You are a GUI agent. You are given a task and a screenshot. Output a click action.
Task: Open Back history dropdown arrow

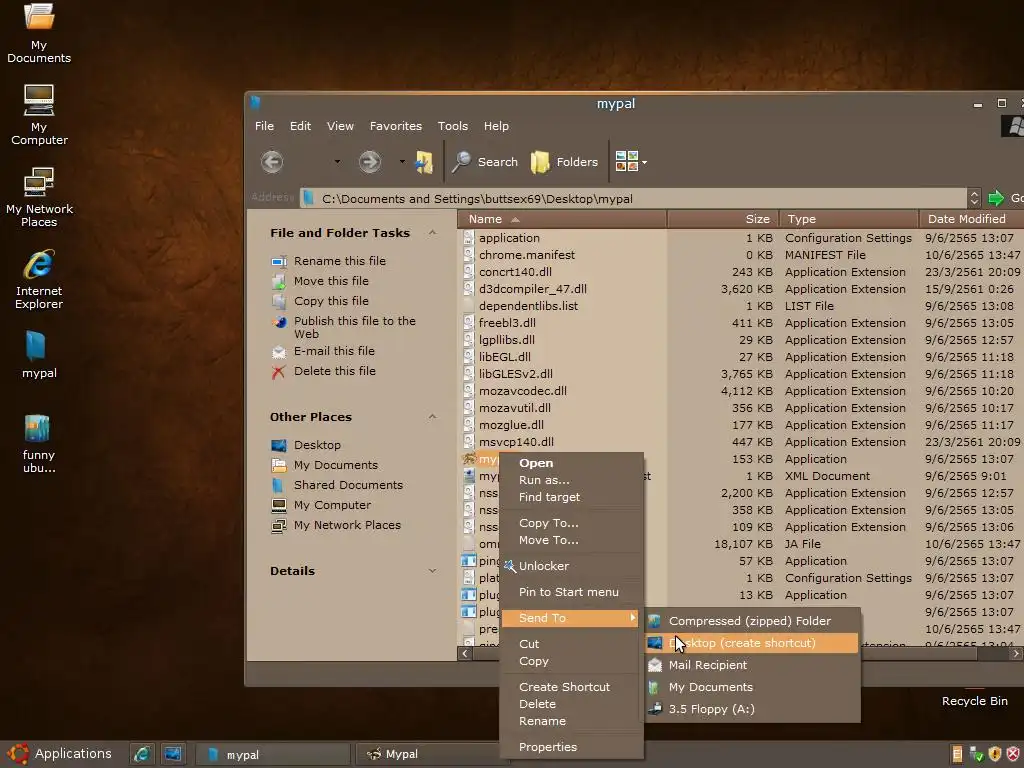(x=337, y=161)
